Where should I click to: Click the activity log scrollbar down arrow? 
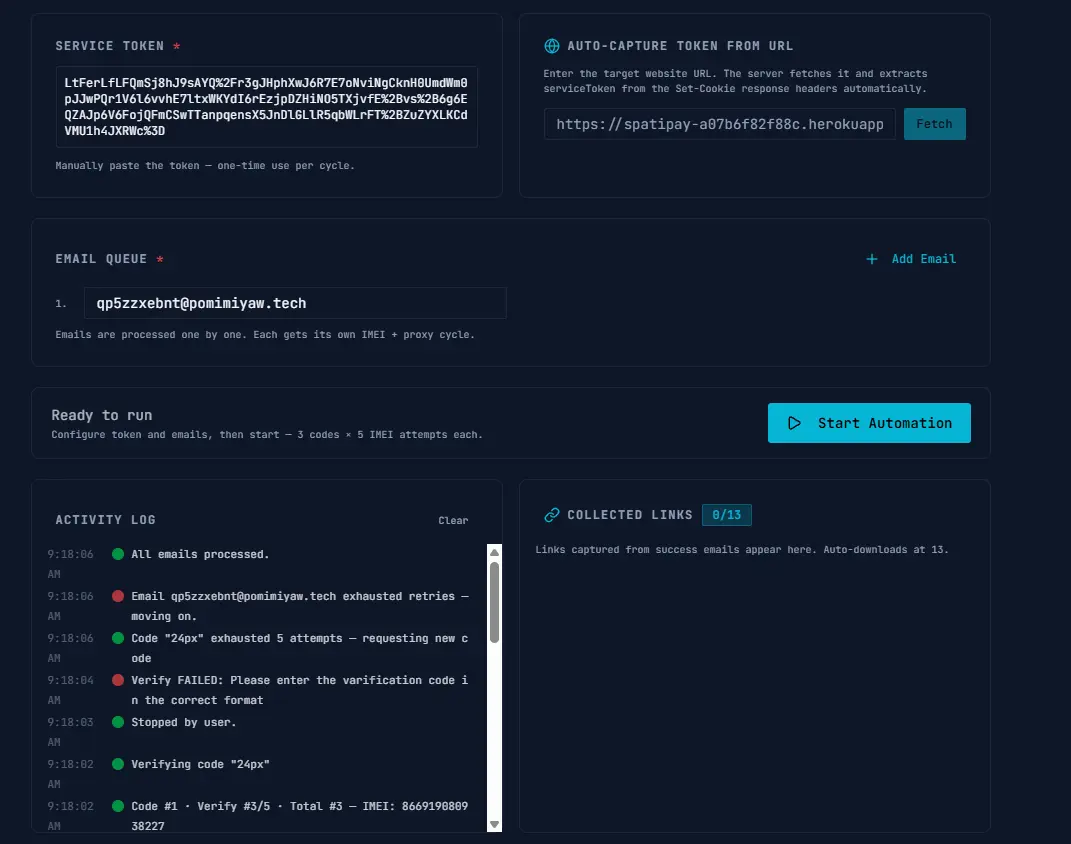click(495, 824)
